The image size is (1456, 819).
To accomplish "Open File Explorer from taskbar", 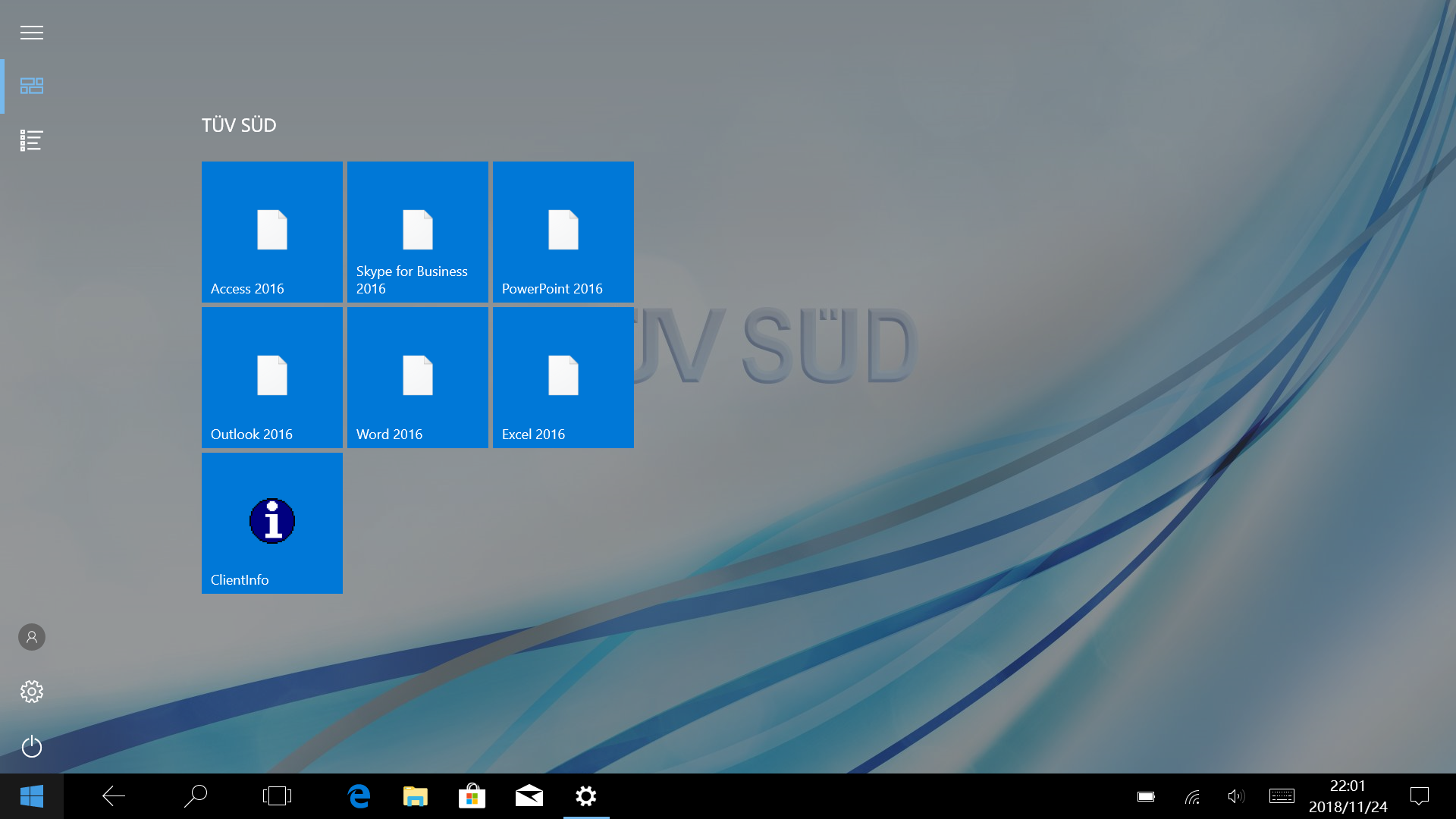I will pyautogui.click(x=416, y=796).
